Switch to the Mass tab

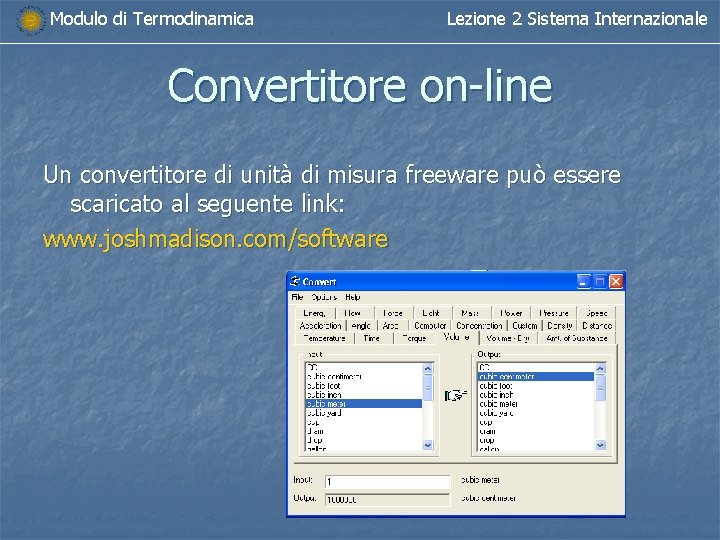470,313
